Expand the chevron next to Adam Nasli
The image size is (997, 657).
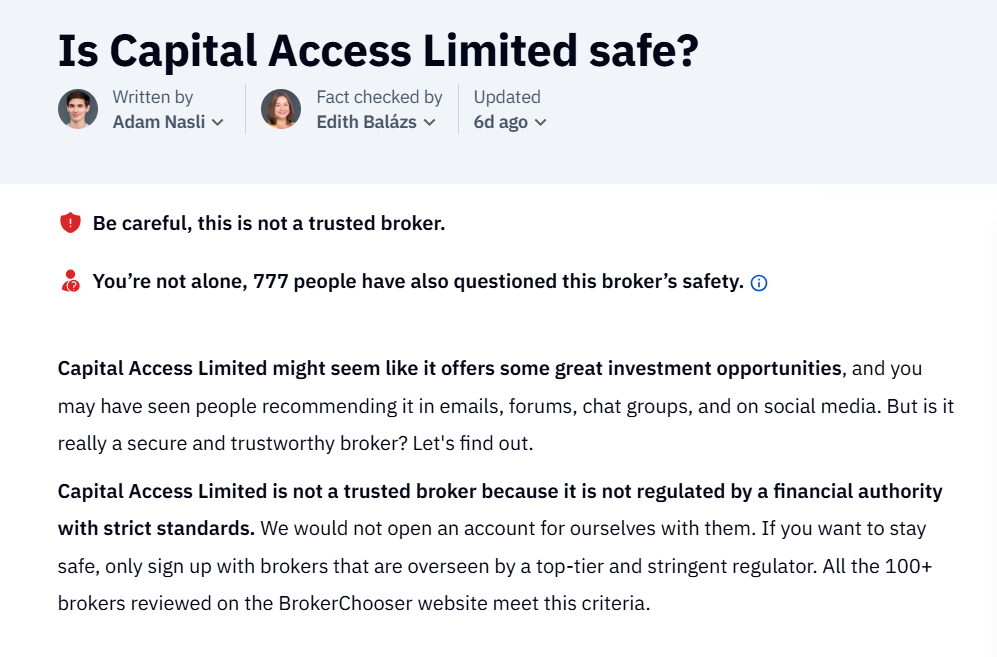pyautogui.click(x=218, y=123)
